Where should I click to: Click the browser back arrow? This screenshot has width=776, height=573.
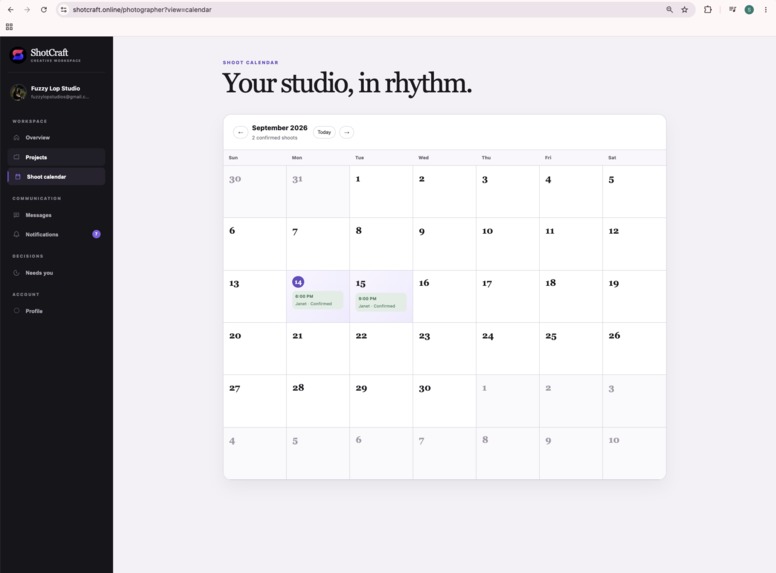(x=10, y=9)
